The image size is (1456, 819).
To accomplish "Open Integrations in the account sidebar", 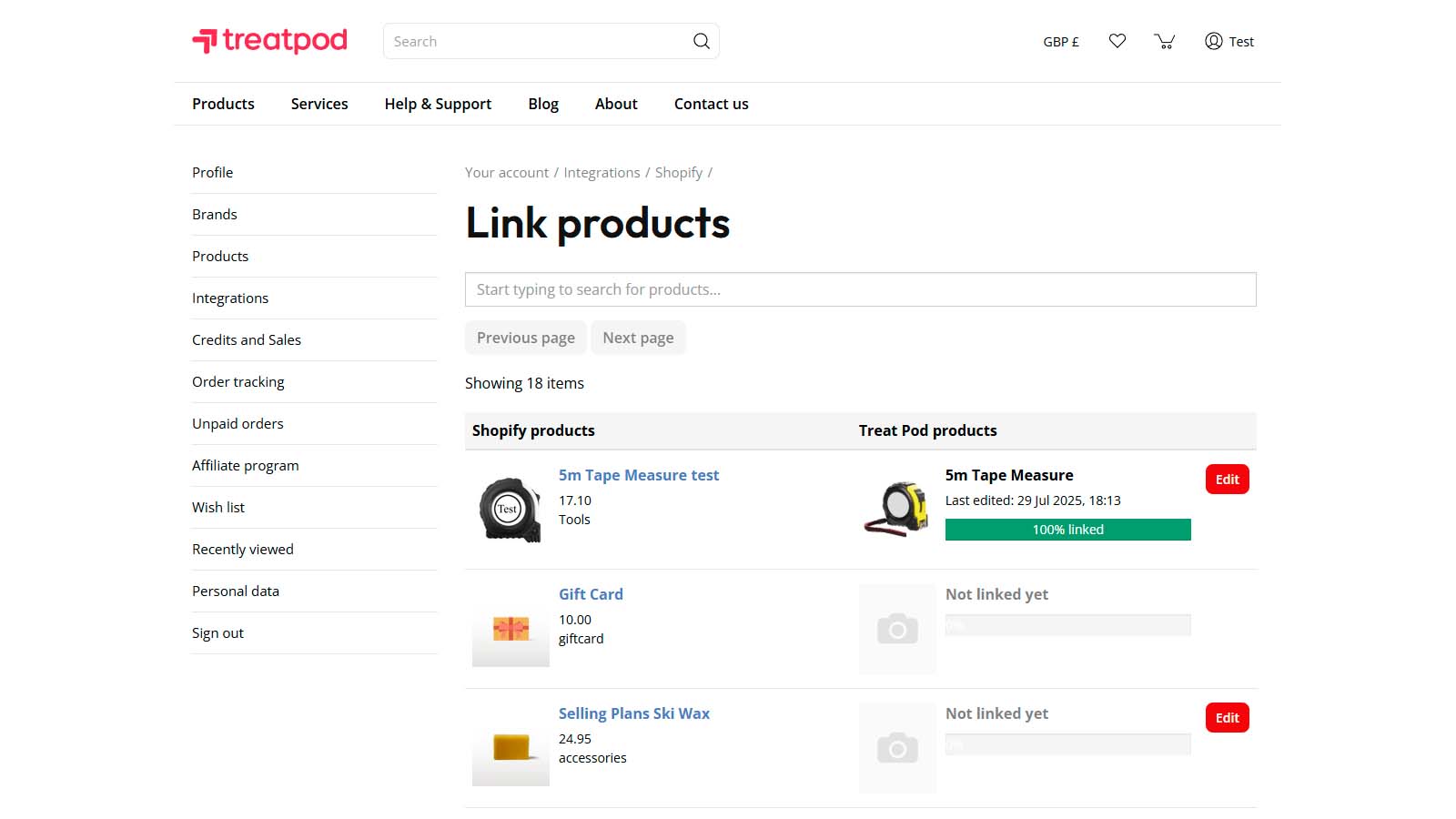I will (230, 298).
